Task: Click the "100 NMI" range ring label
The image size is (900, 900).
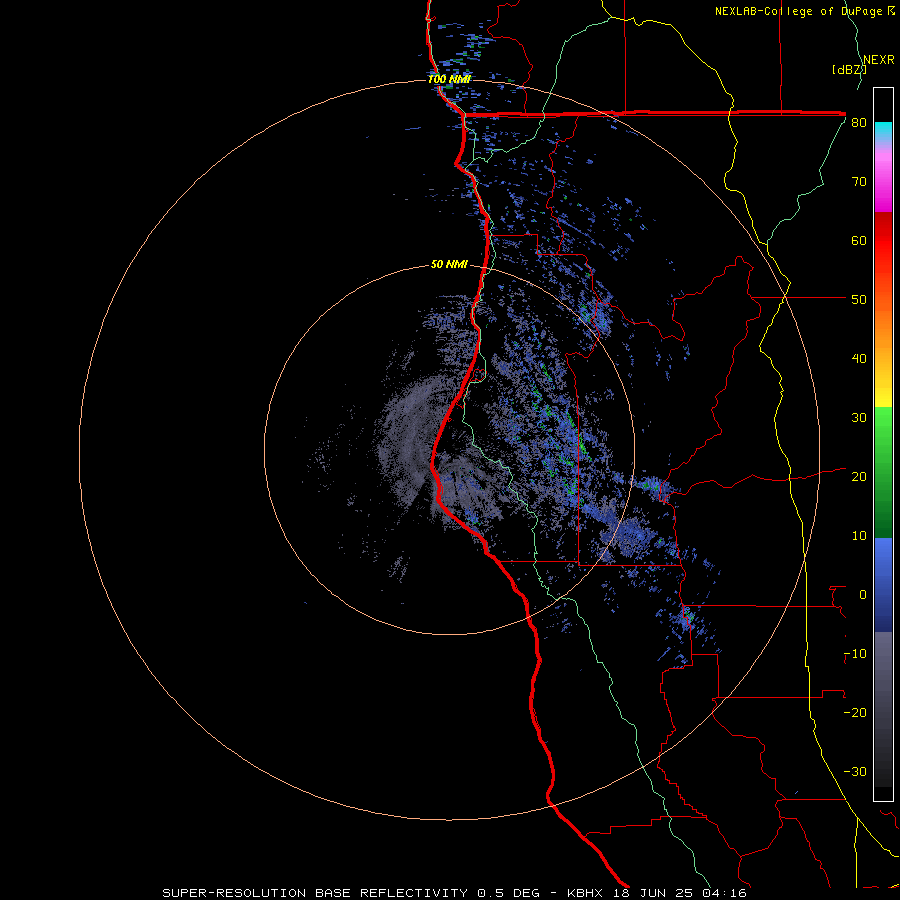Action: click(449, 79)
